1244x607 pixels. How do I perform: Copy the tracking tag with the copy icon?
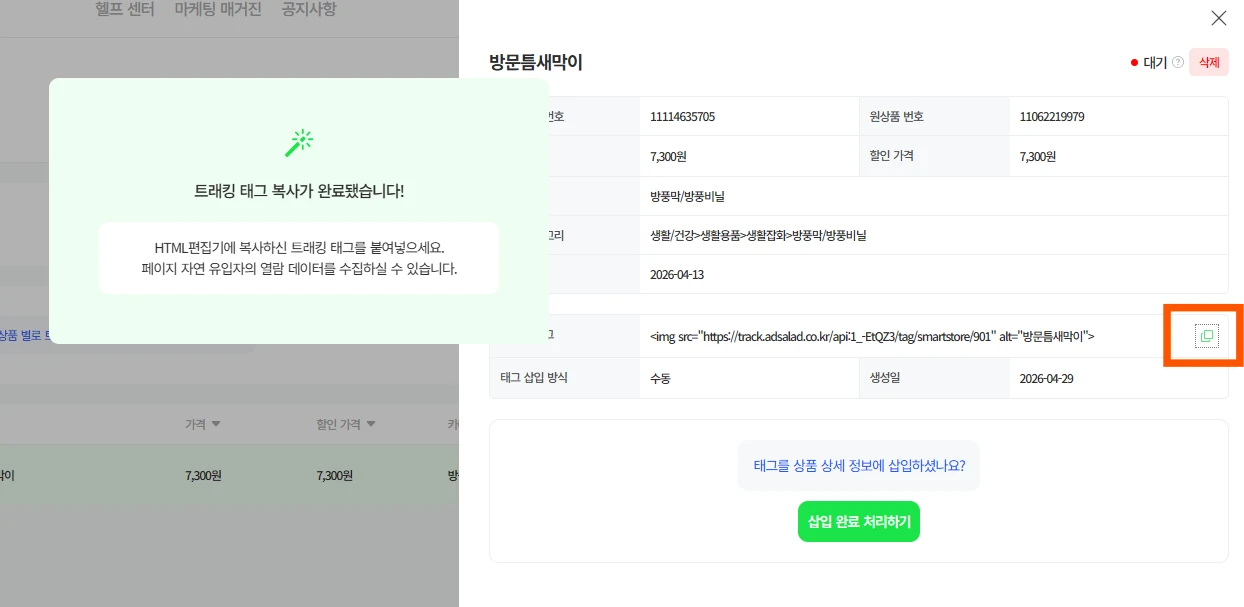1206,336
